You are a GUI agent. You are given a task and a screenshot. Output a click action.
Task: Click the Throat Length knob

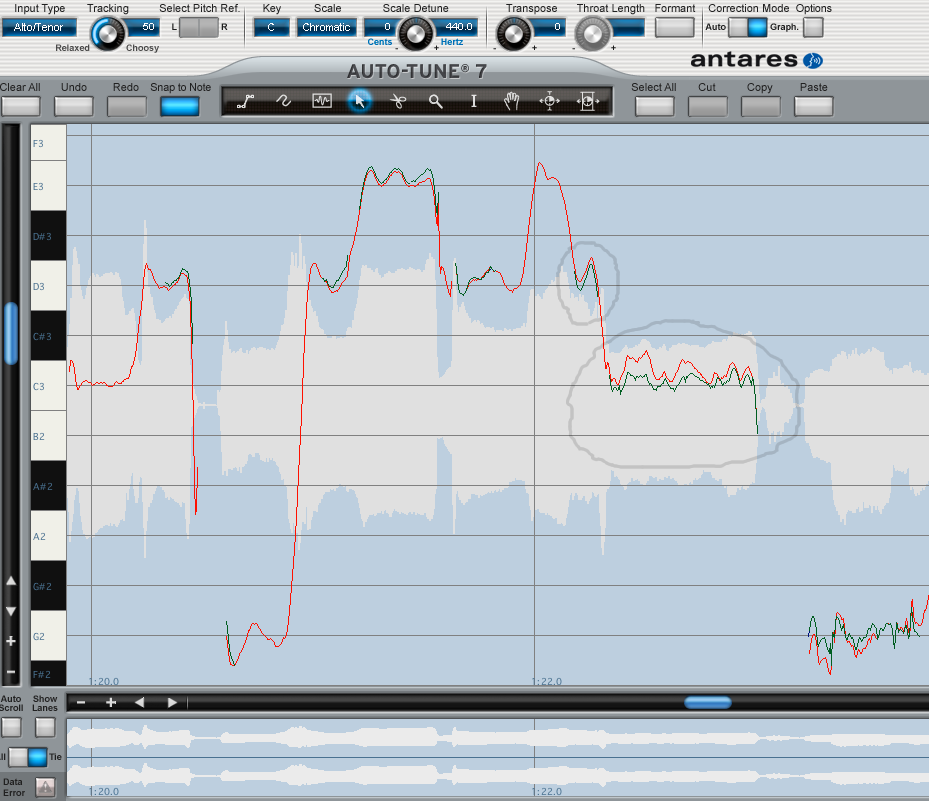tap(592, 34)
